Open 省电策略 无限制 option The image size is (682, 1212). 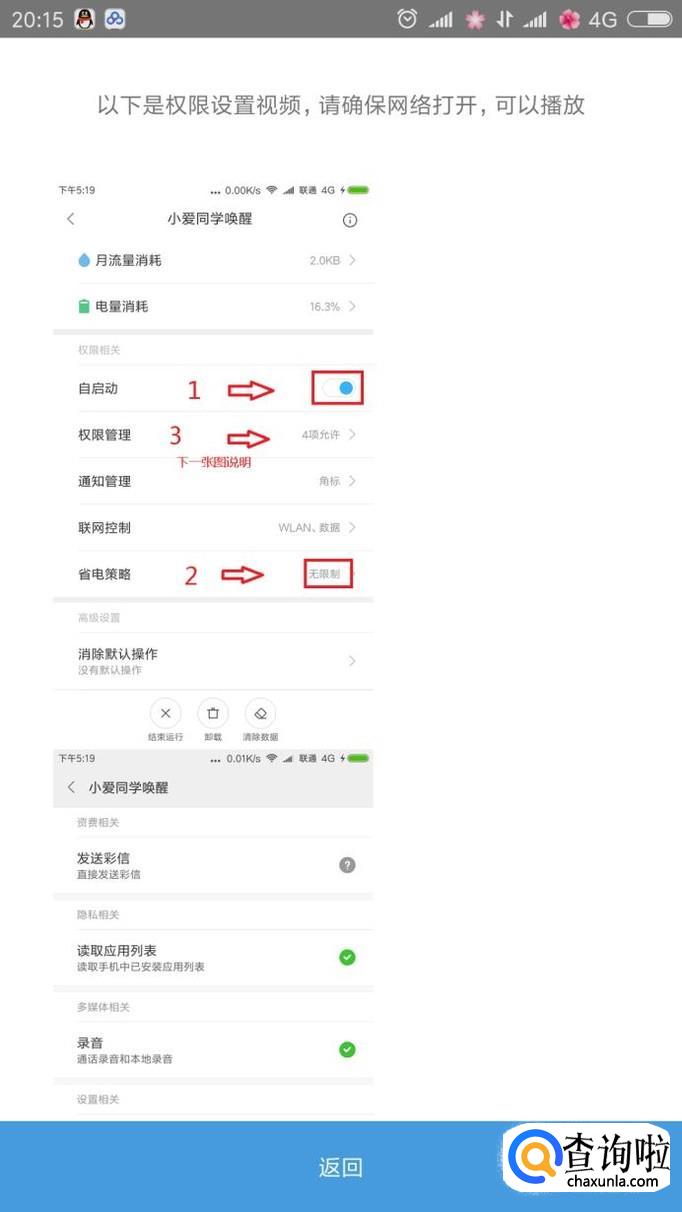click(x=329, y=574)
